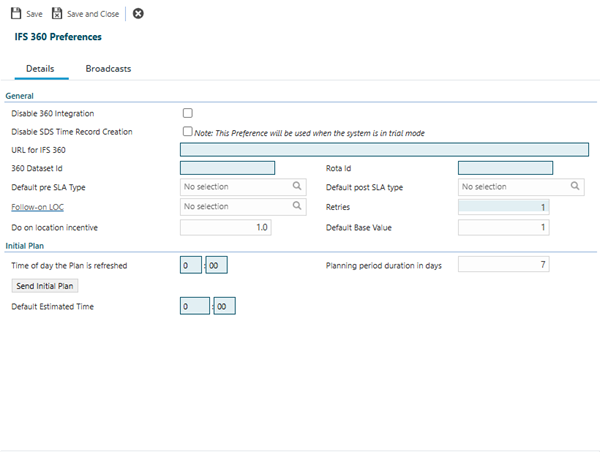Screen dimensions: 600x452
Task: Open Default post SLA type lookup box
Action: pos(521,187)
